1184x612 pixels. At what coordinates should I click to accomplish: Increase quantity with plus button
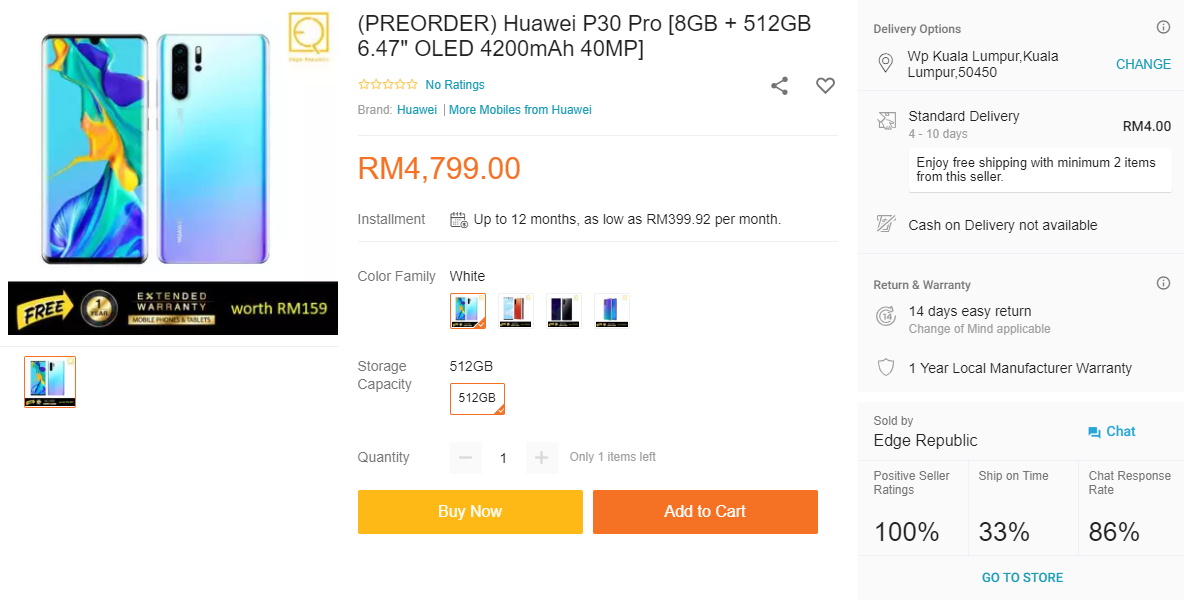click(x=541, y=458)
